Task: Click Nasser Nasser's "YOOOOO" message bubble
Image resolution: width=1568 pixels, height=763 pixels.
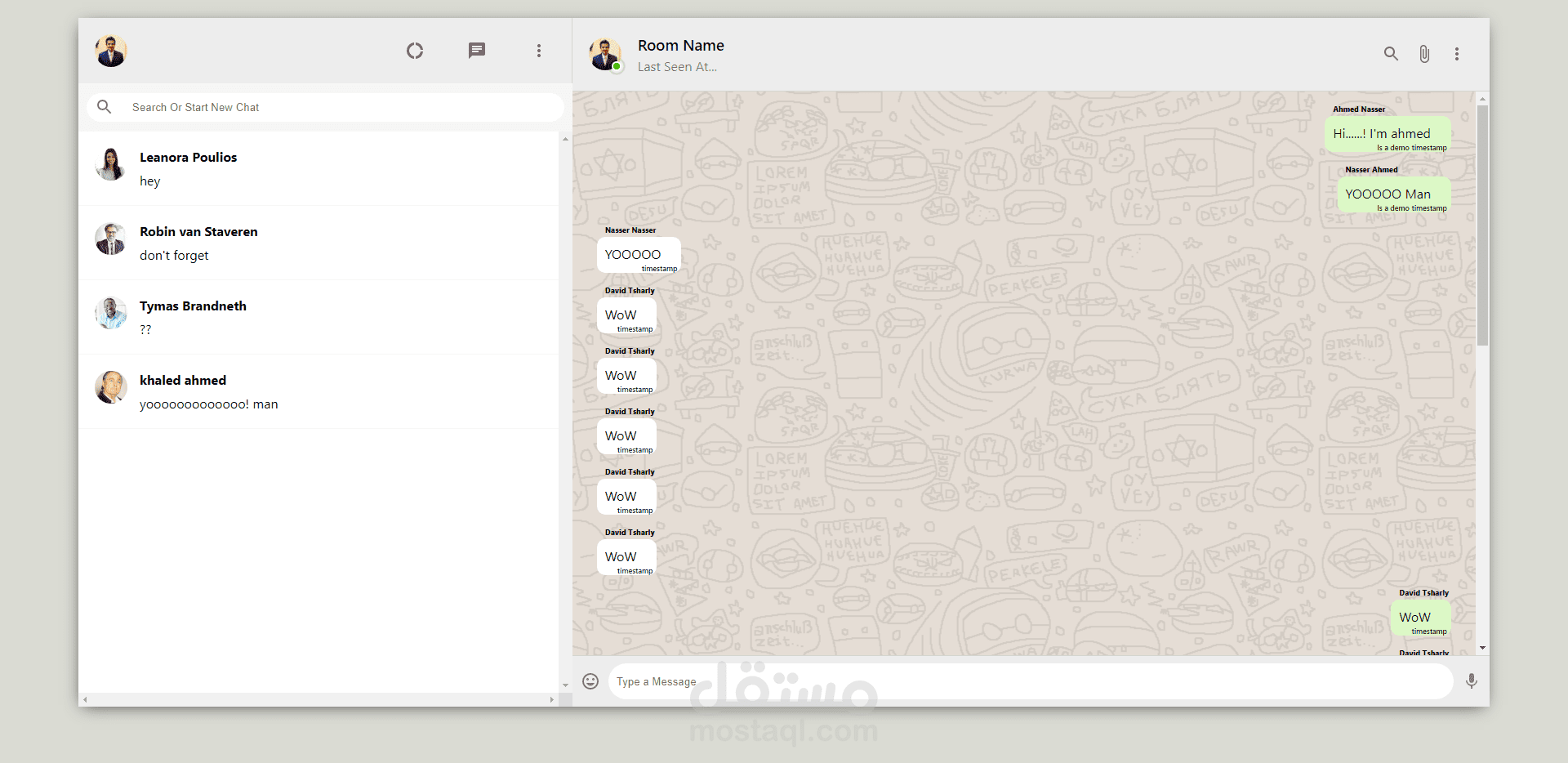Action: (x=639, y=256)
